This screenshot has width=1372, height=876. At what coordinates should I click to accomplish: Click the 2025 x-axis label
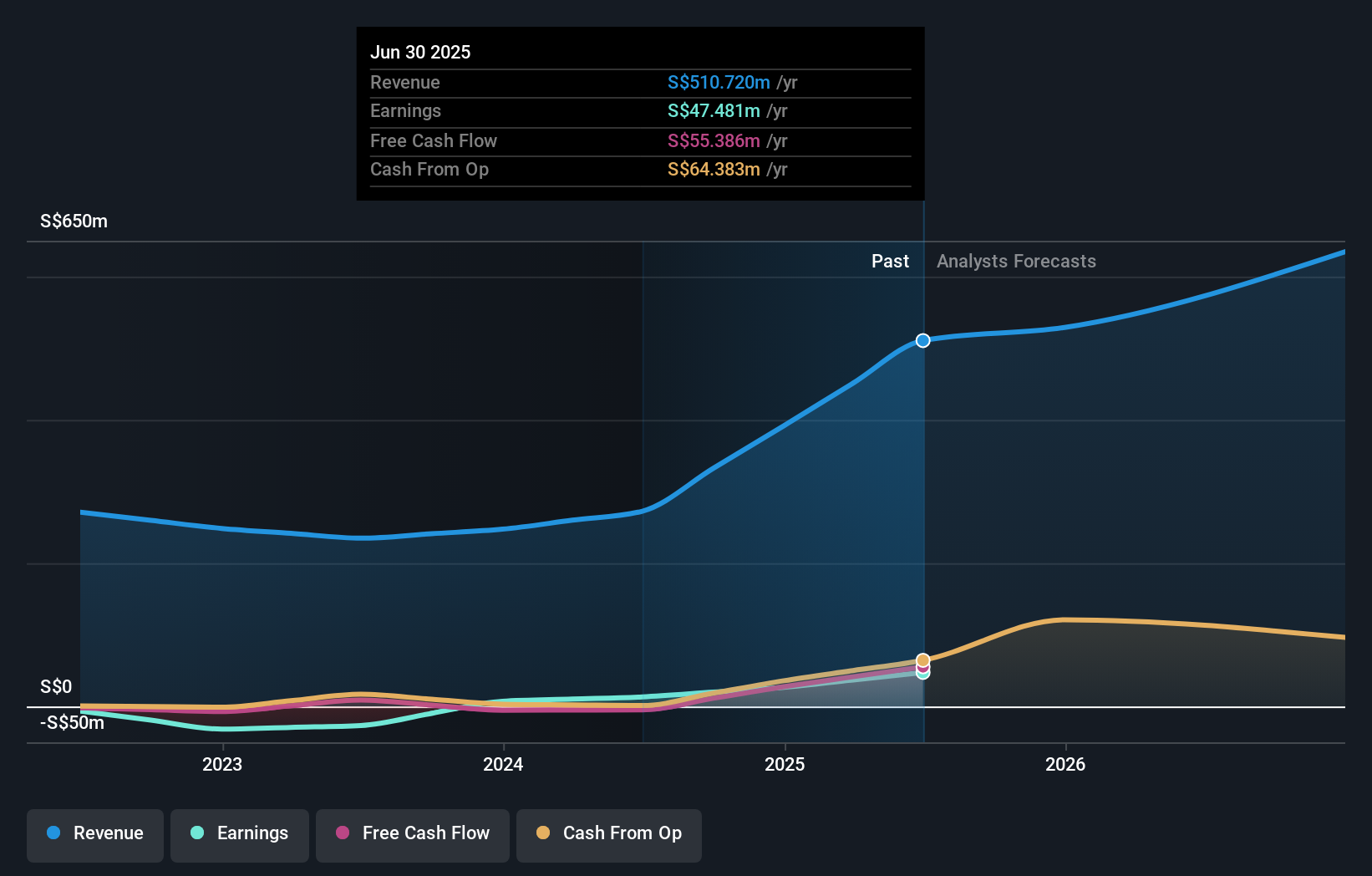[785, 764]
